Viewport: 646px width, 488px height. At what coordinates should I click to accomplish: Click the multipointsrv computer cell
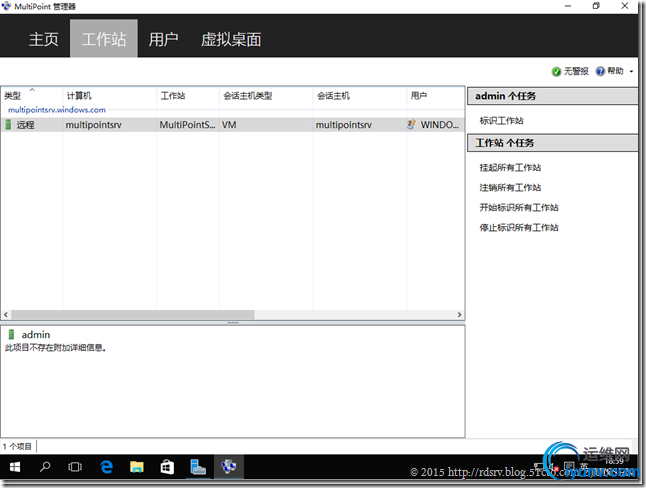click(94, 125)
